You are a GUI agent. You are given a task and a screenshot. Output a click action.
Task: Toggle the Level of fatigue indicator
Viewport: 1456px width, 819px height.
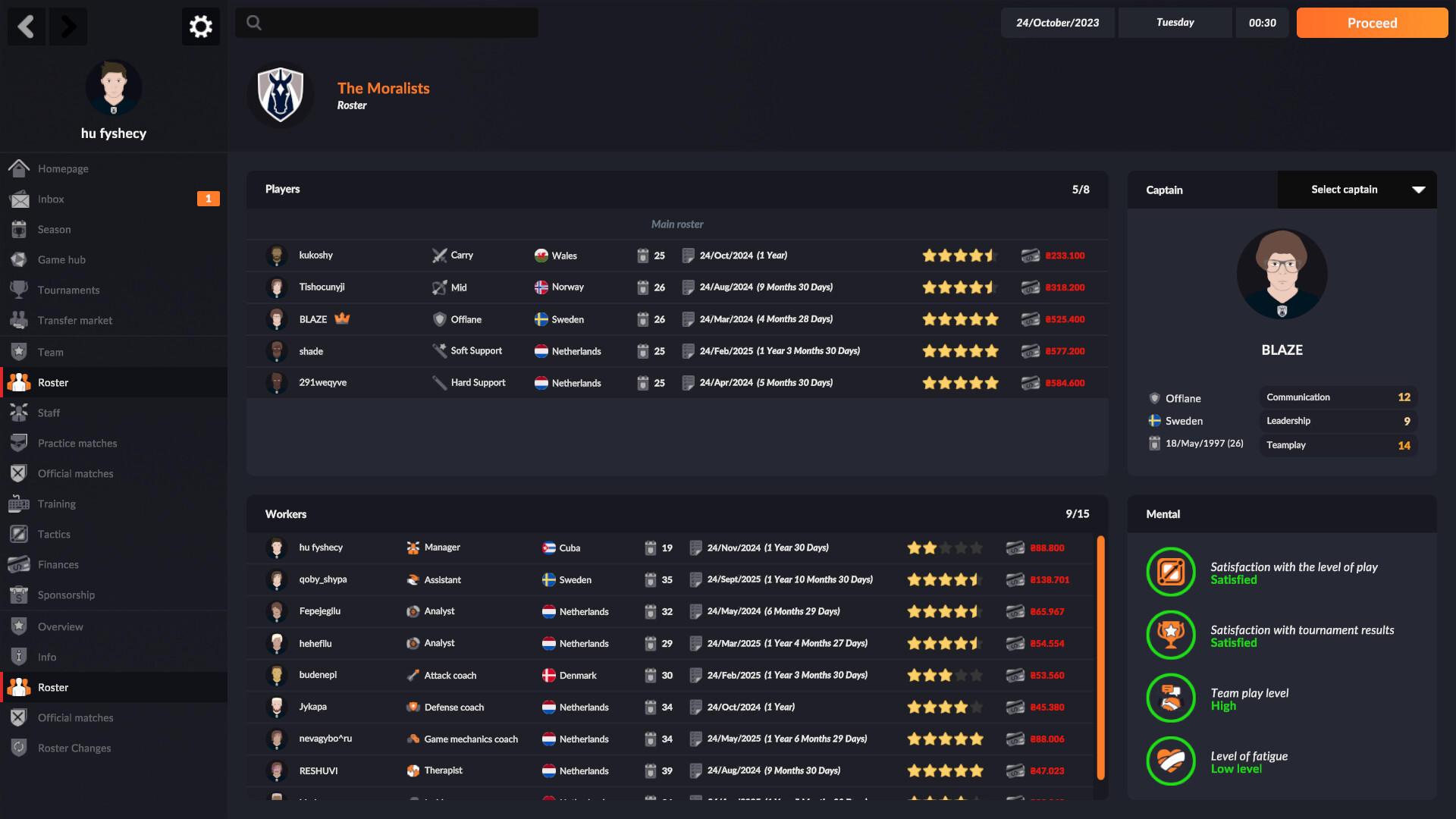tap(1170, 761)
